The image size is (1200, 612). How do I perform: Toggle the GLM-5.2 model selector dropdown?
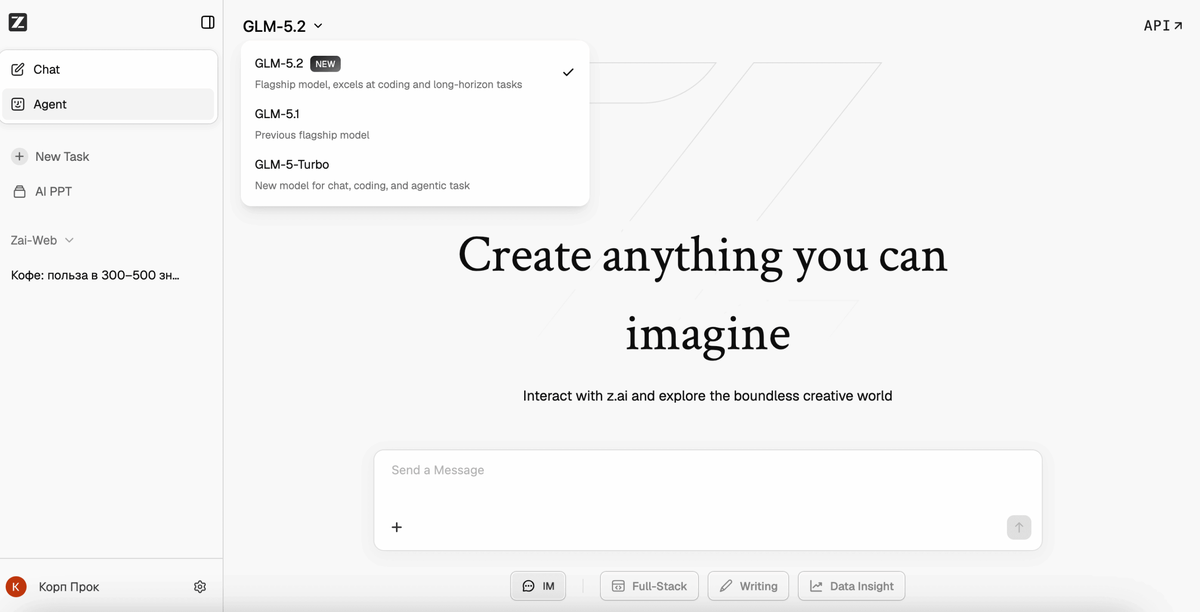283,26
